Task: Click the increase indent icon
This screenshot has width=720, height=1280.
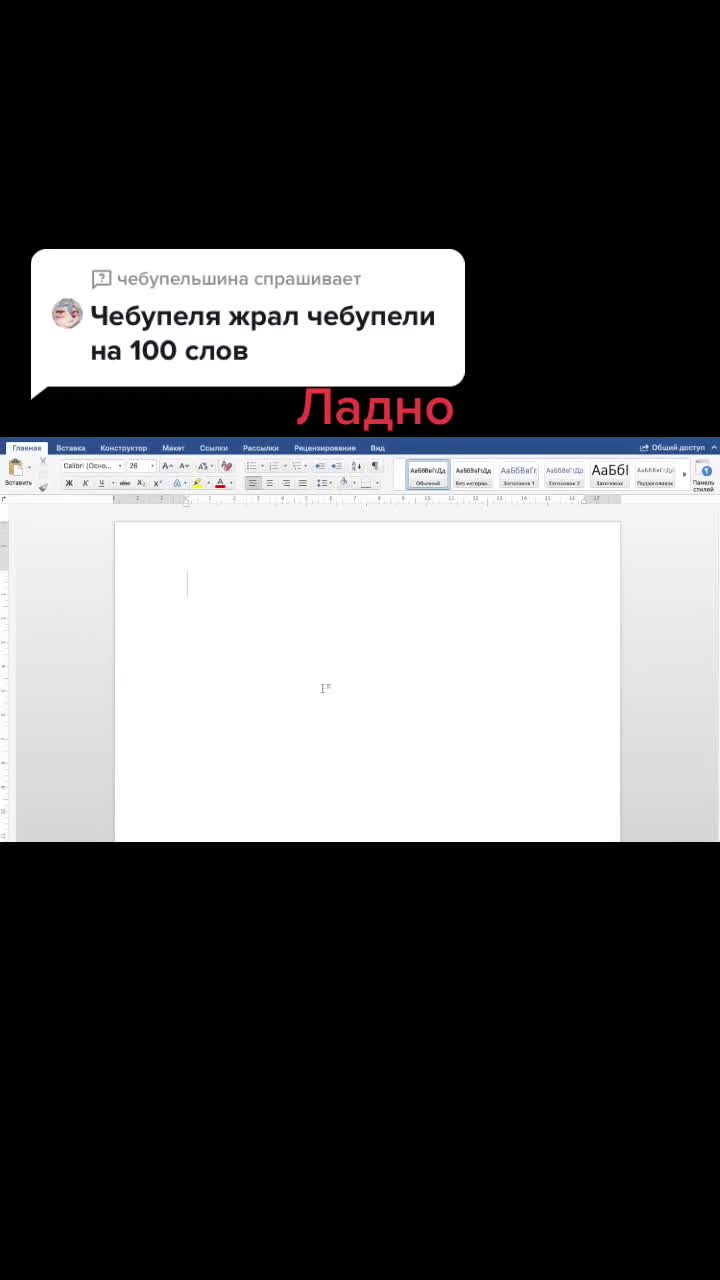Action: pos(337,466)
